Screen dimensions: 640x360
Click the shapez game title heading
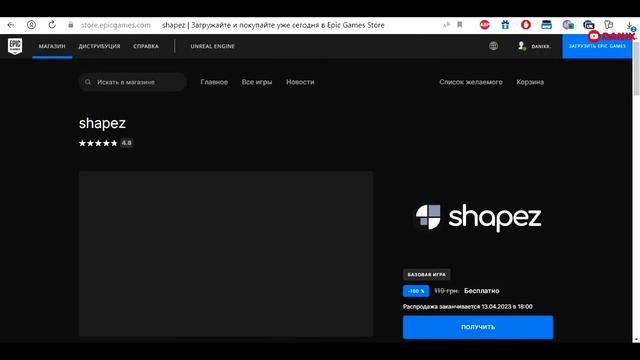102,123
